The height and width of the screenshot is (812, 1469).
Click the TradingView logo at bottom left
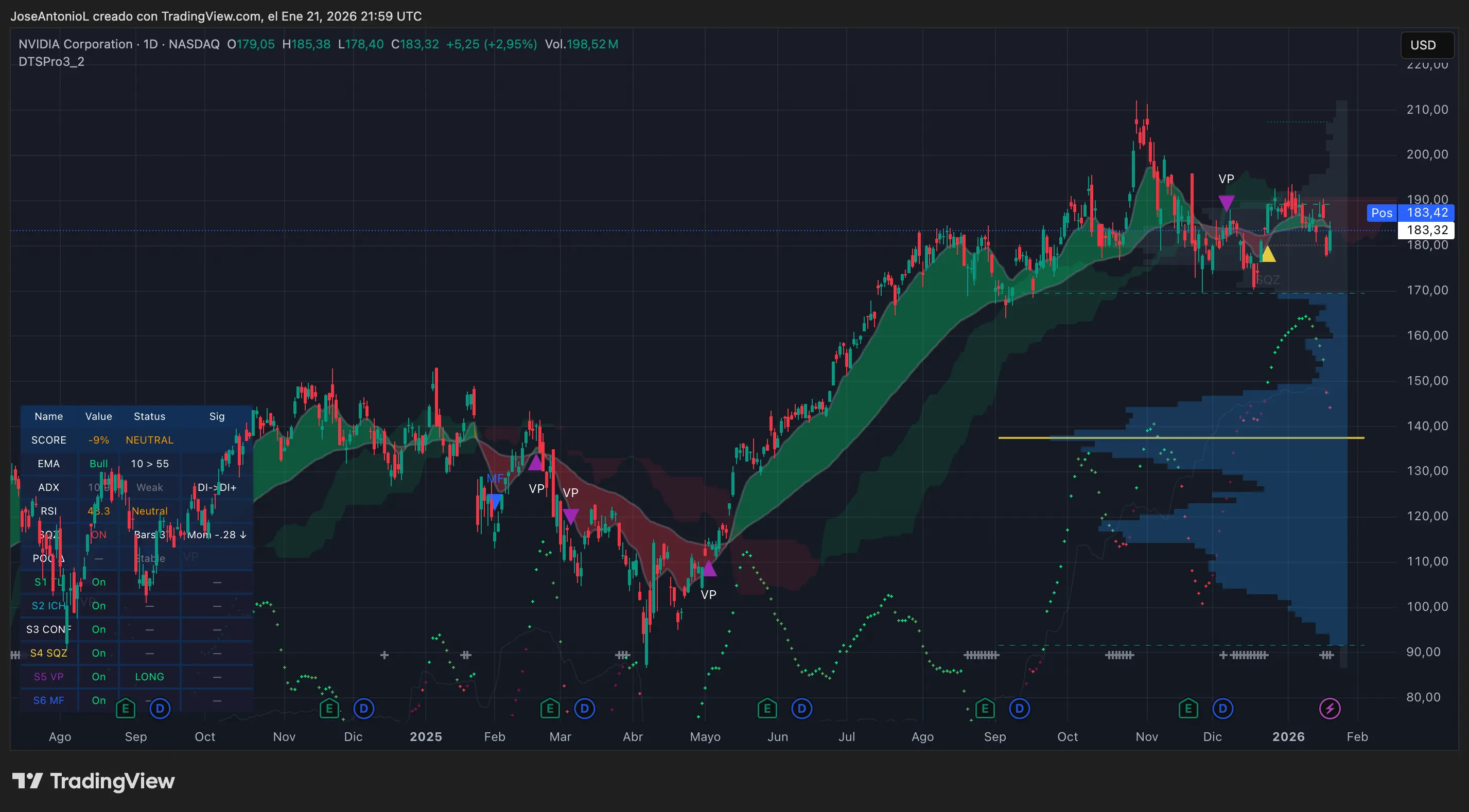point(94,781)
